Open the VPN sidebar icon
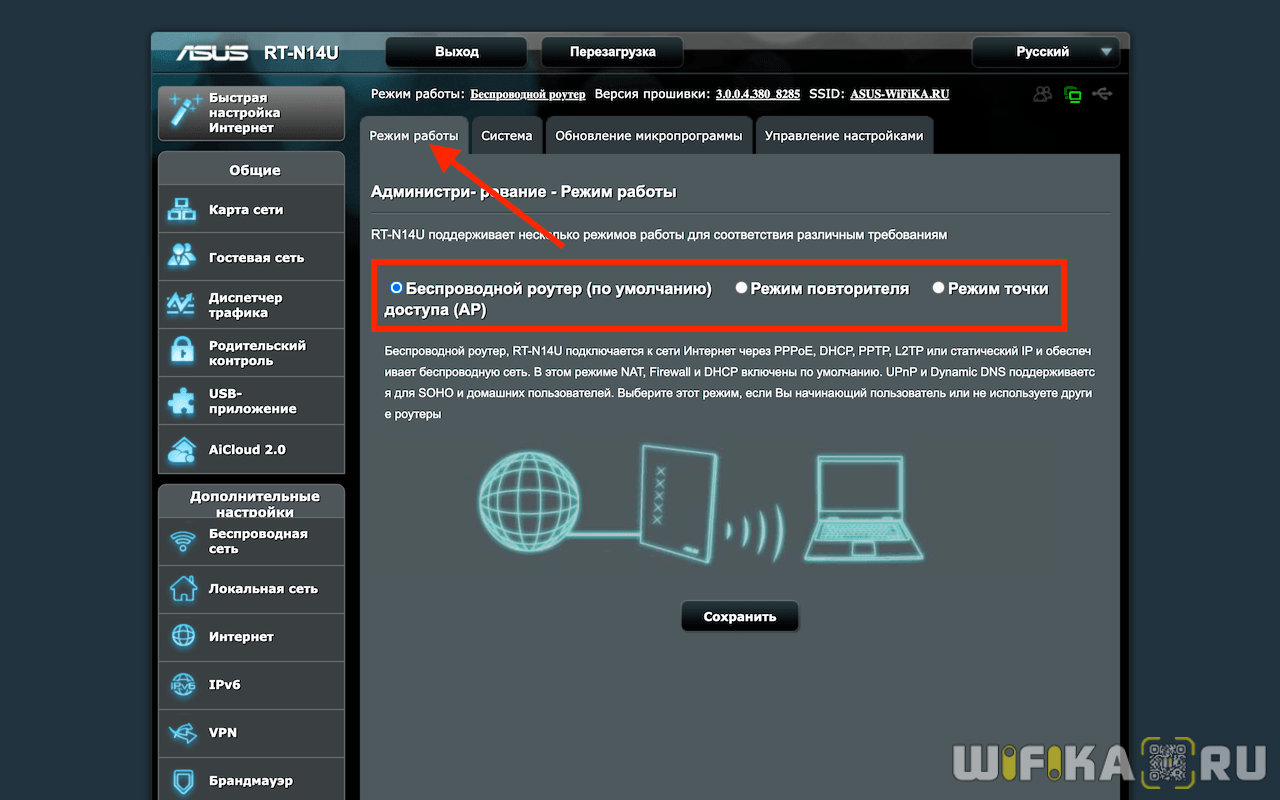 point(182,732)
